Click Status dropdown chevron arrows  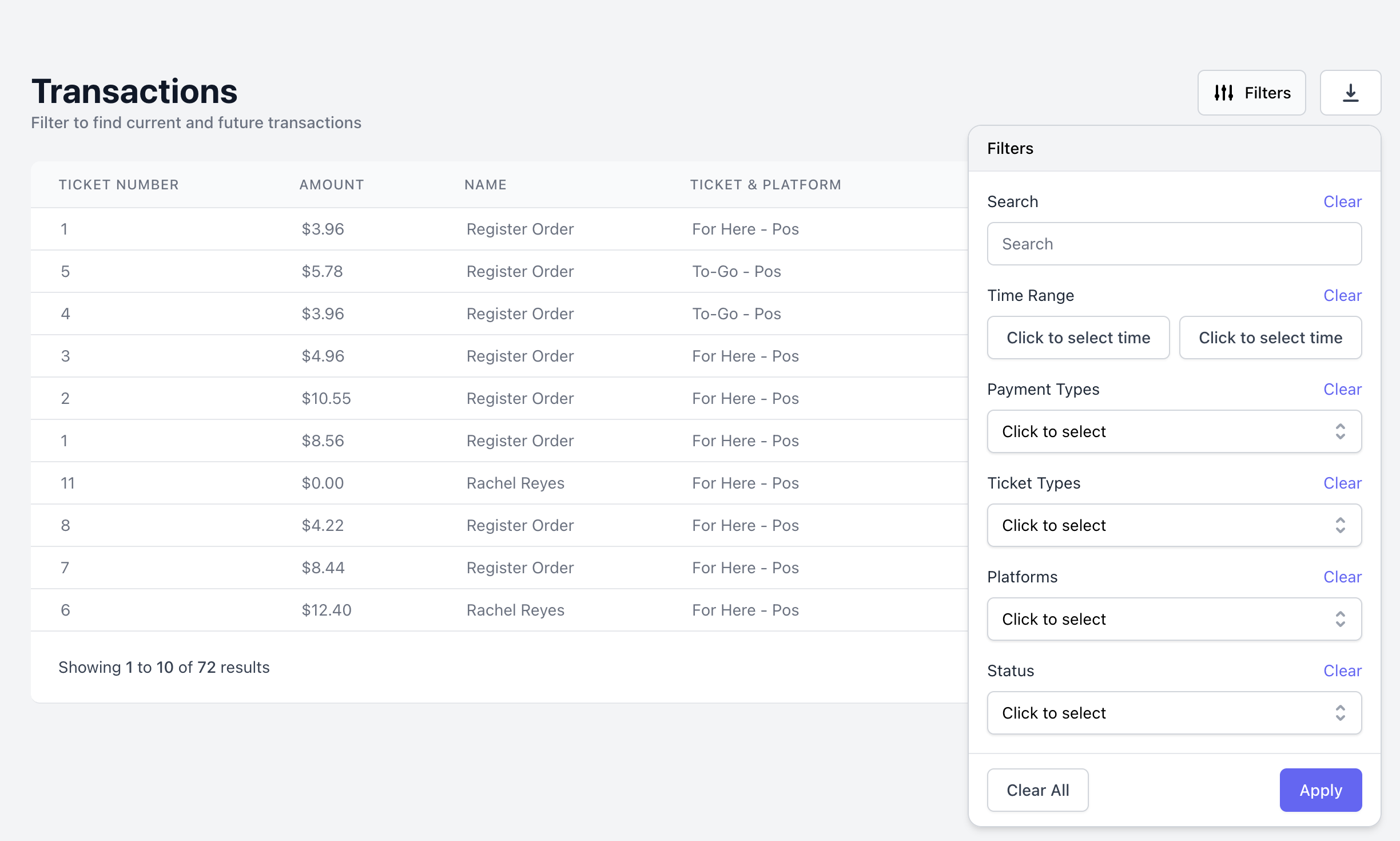coord(1340,713)
